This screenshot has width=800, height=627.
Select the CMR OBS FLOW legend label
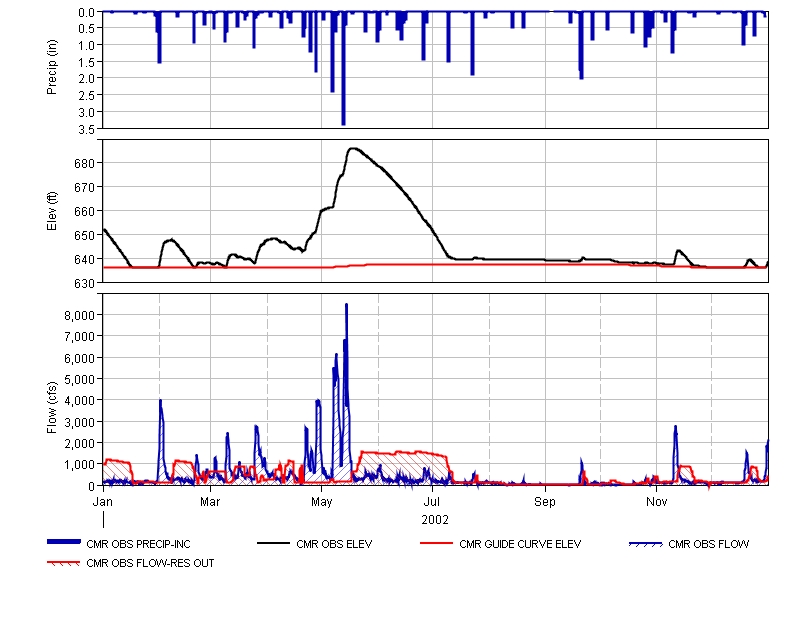tap(708, 544)
